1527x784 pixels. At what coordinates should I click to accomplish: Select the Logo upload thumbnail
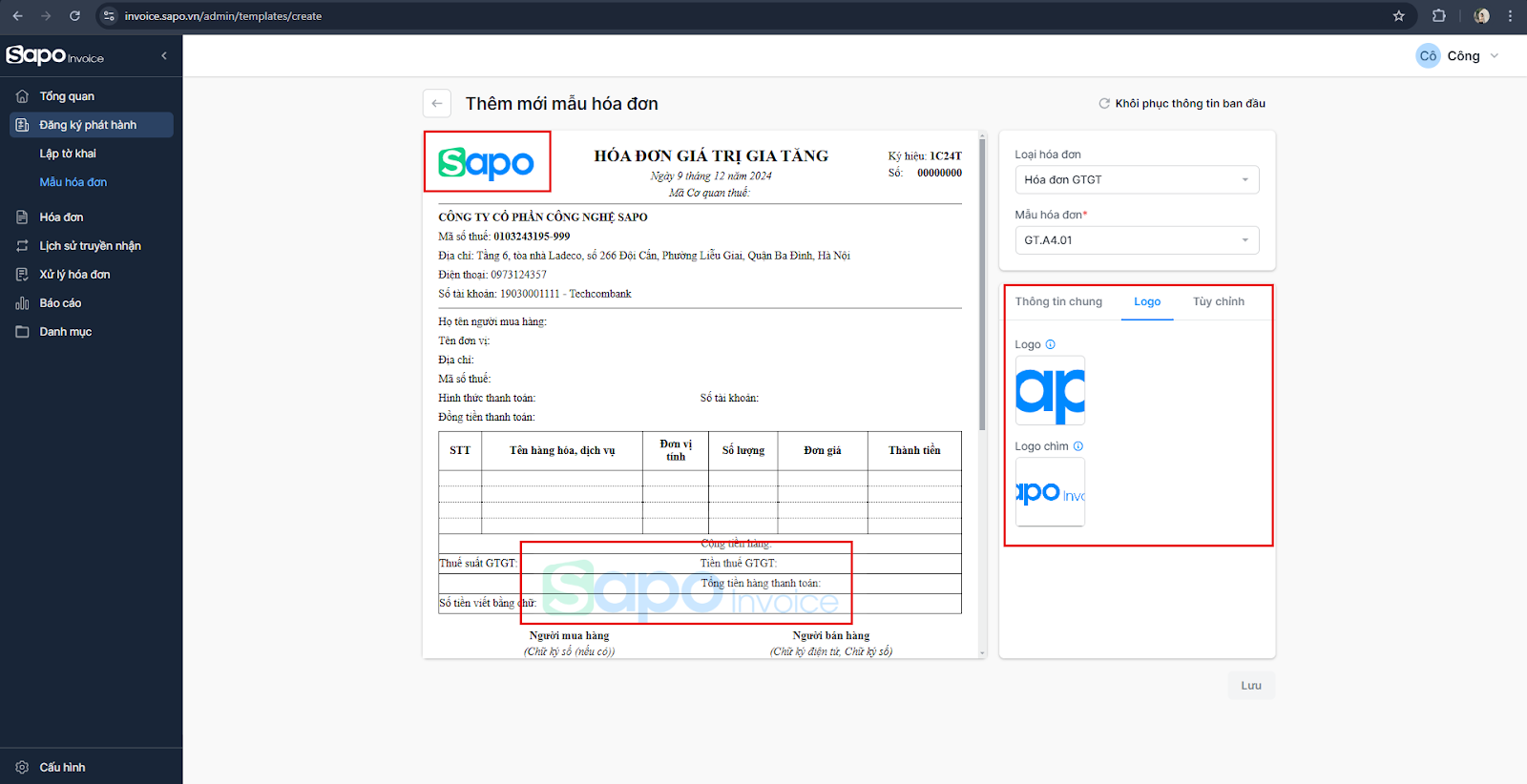[1050, 391]
